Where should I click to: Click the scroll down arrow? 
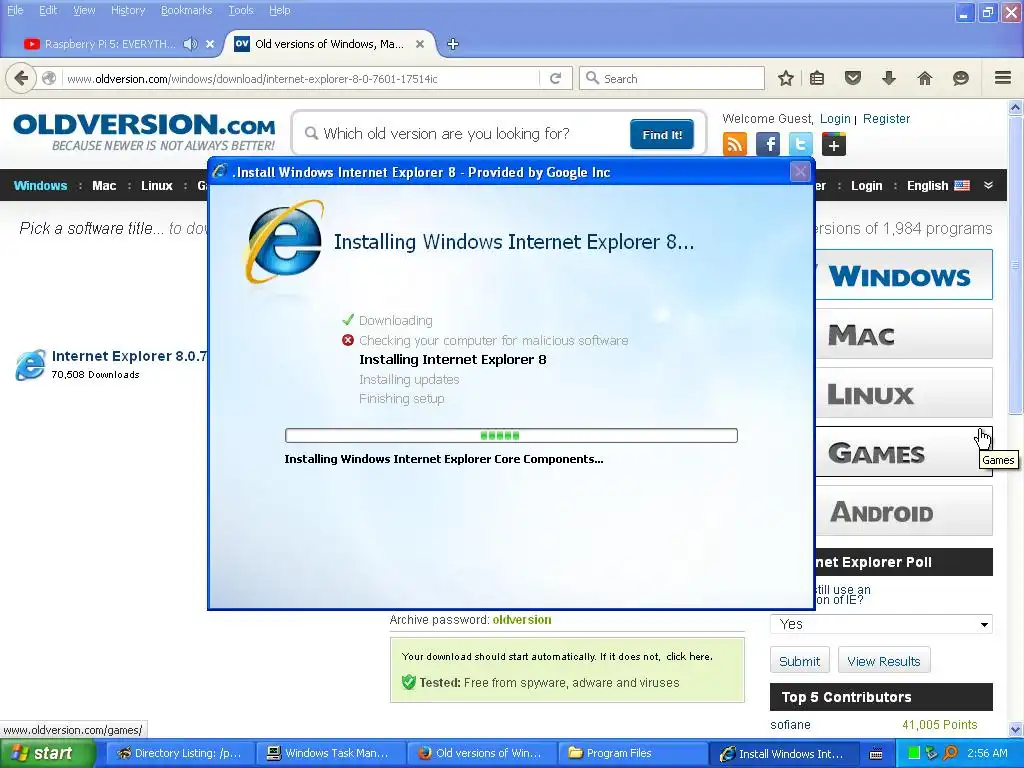click(1015, 730)
